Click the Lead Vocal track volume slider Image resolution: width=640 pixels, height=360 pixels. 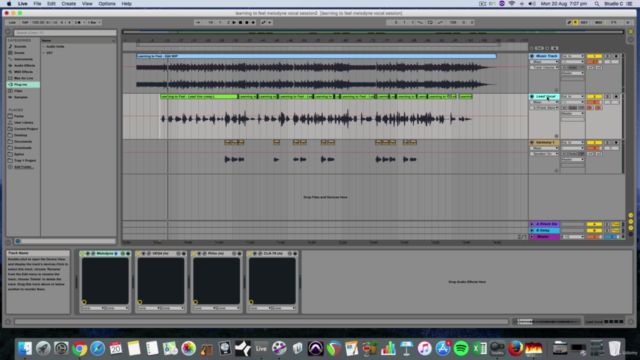coord(594,102)
